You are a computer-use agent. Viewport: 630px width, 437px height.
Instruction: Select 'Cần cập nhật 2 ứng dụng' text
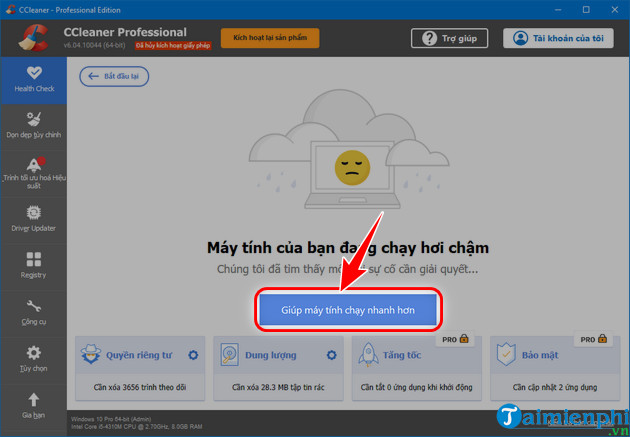point(555,387)
